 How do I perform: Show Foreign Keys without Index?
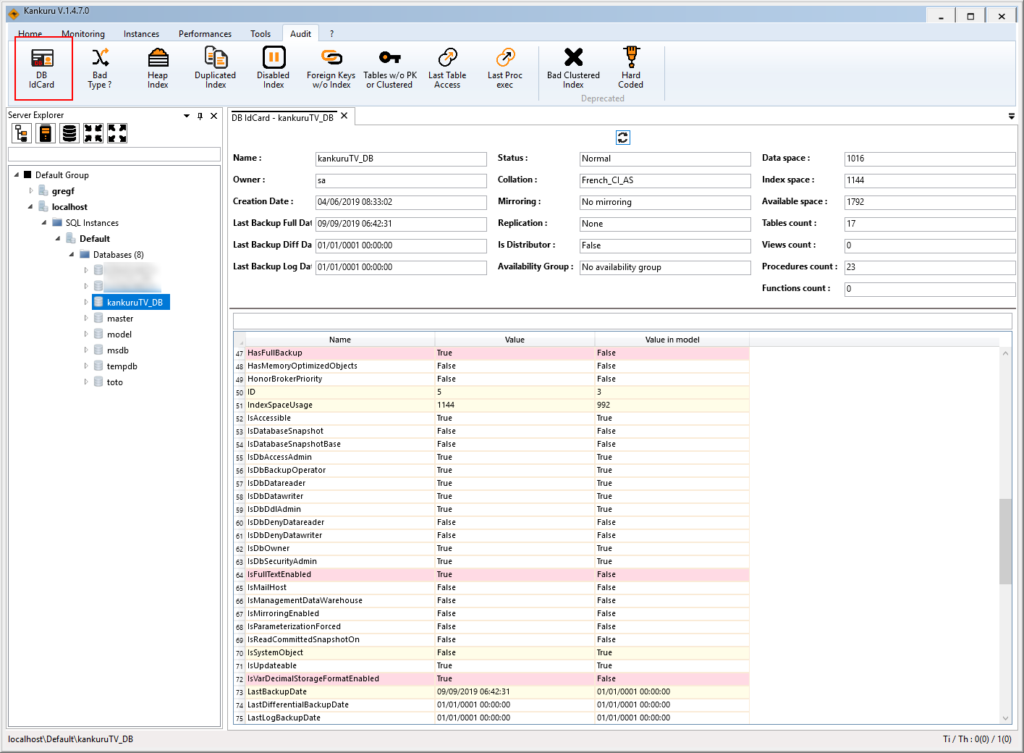pos(331,68)
